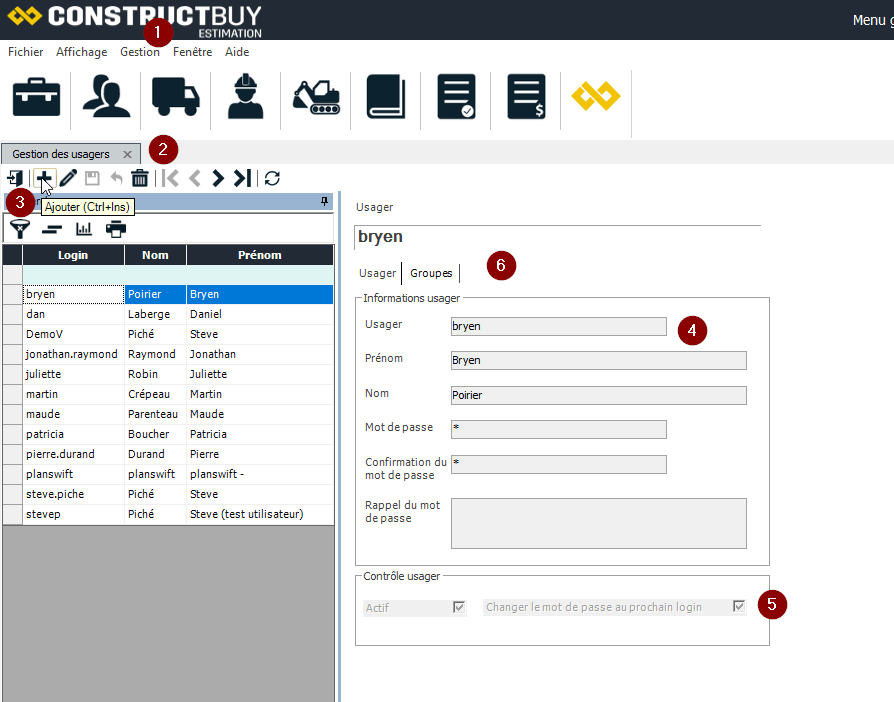Click the pencil edit icon

[x=68, y=178]
